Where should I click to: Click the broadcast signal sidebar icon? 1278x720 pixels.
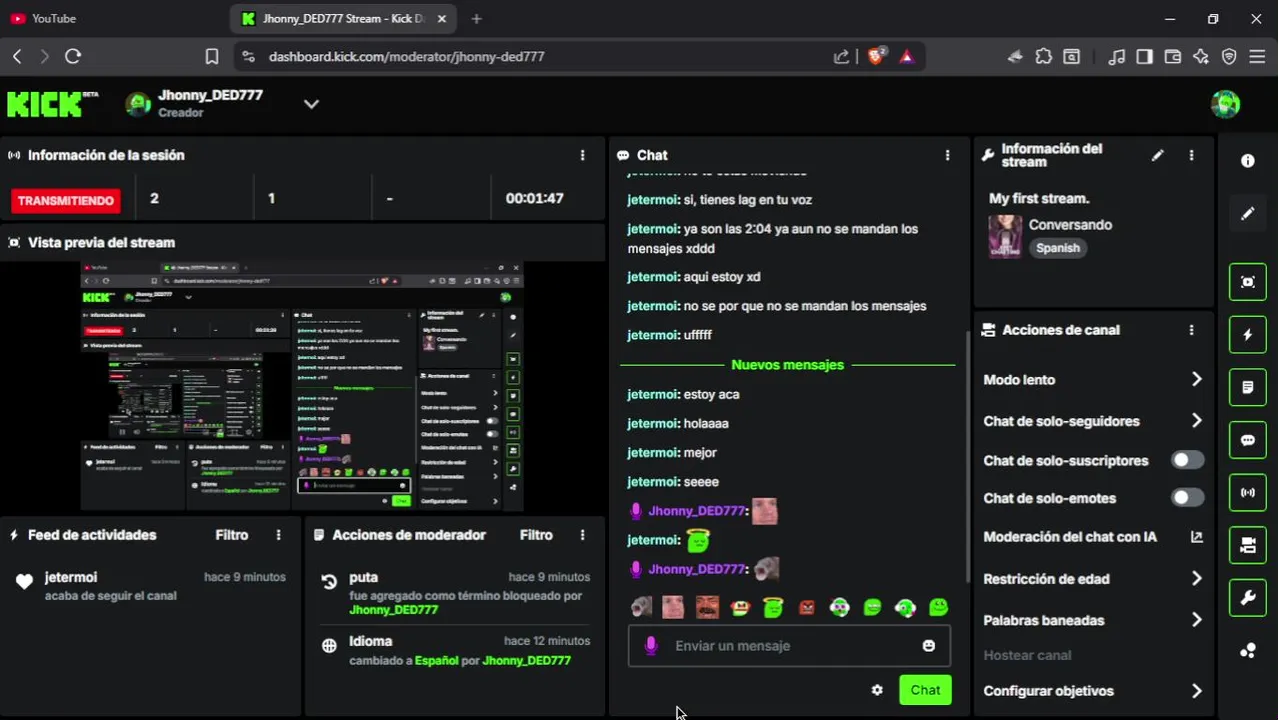pos(1248,493)
